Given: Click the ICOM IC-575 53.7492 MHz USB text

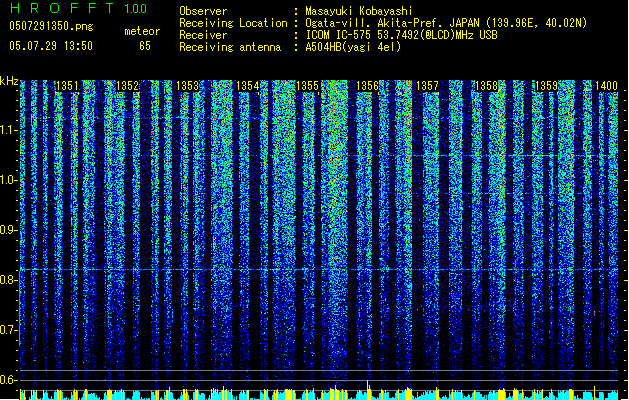Looking at the screenshot, I should [401, 35].
